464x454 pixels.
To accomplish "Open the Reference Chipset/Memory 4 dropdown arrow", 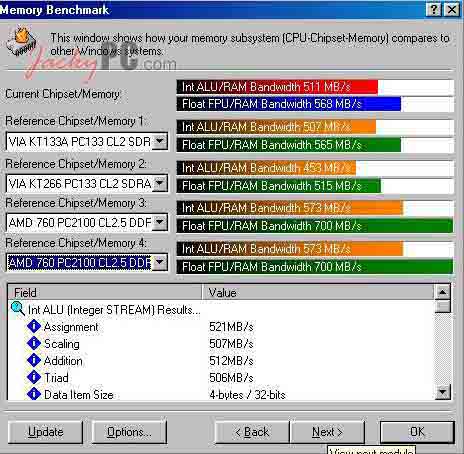I will pos(160,263).
